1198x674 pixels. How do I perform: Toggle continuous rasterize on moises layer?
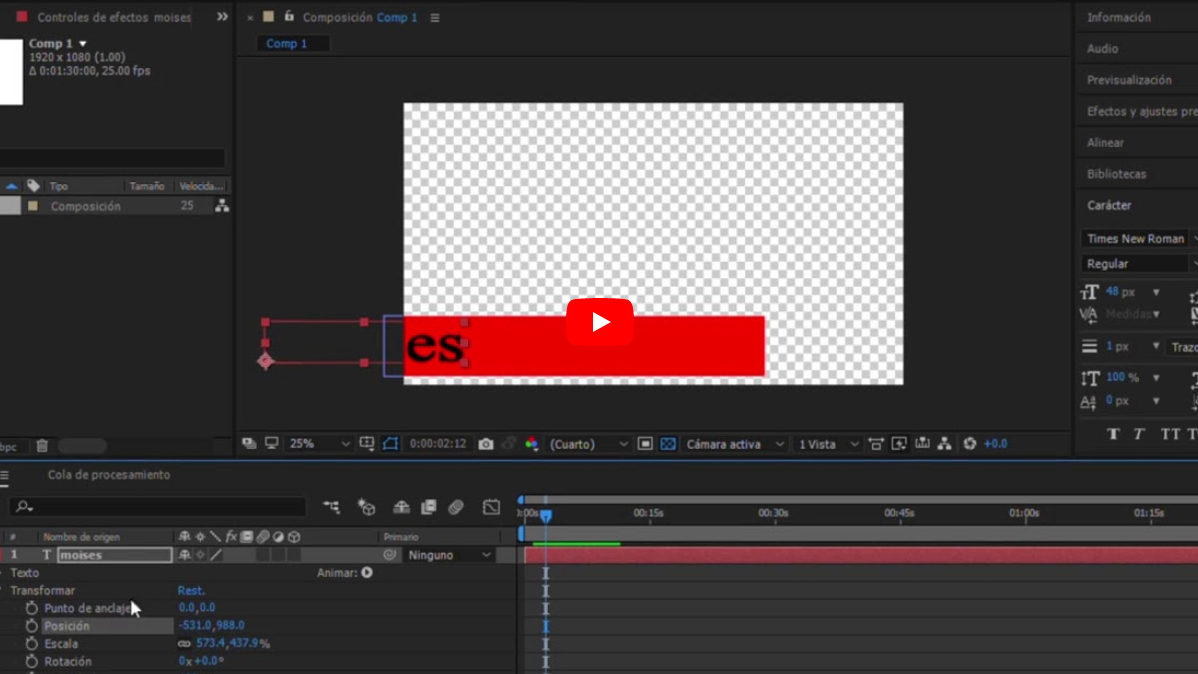pos(200,555)
